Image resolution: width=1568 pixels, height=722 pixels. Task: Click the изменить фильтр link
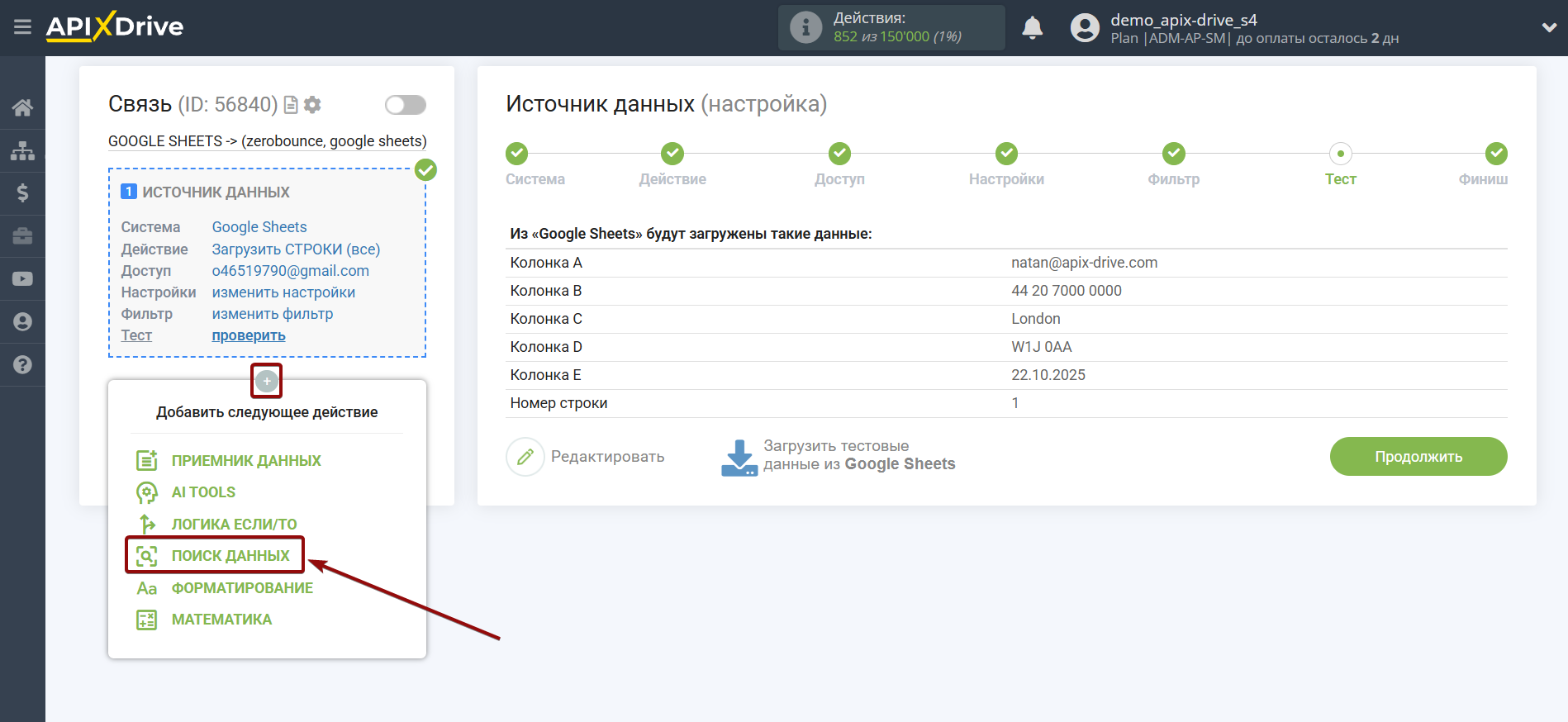point(273,314)
